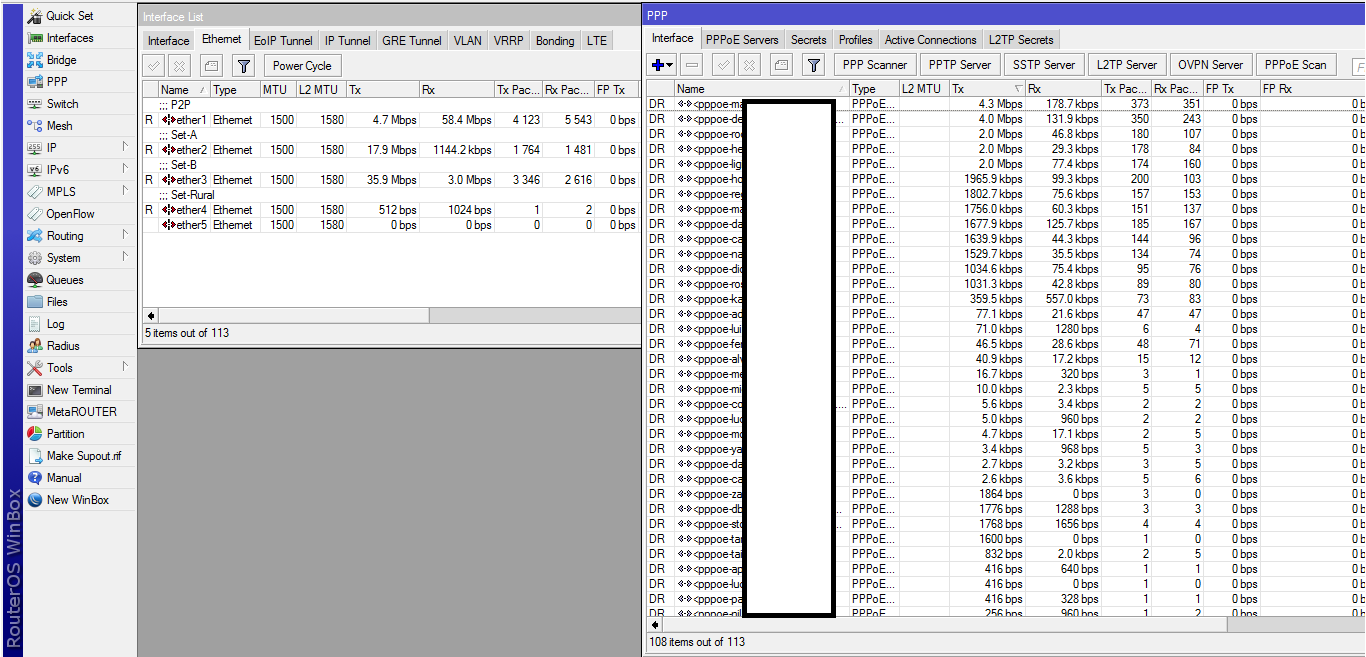The width and height of the screenshot is (1366, 657).
Task: Open the GRE Tunnel tab
Action: [x=412, y=41]
